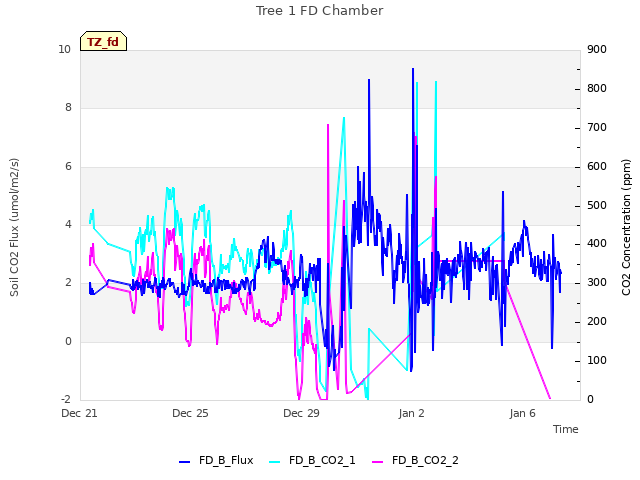Toggle the FD_B_CO2_2 legend entry

(416, 460)
